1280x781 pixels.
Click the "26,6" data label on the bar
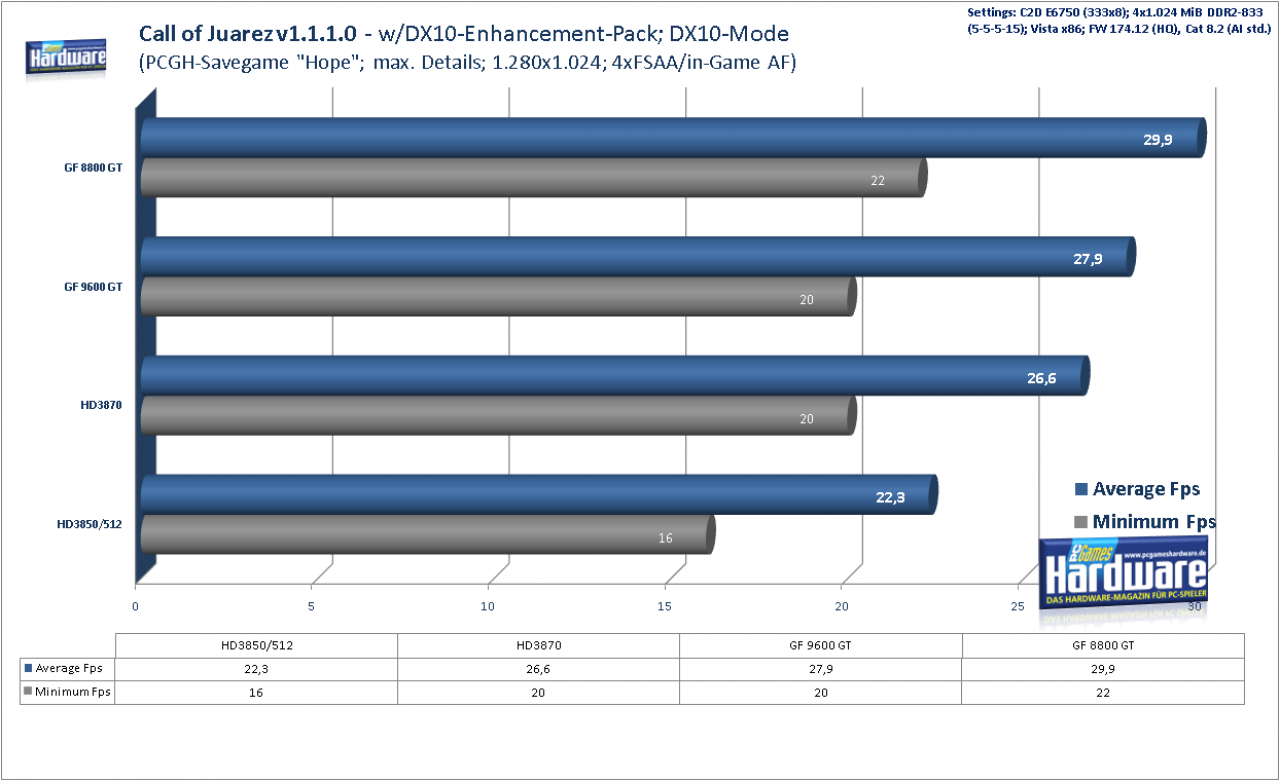[1041, 379]
